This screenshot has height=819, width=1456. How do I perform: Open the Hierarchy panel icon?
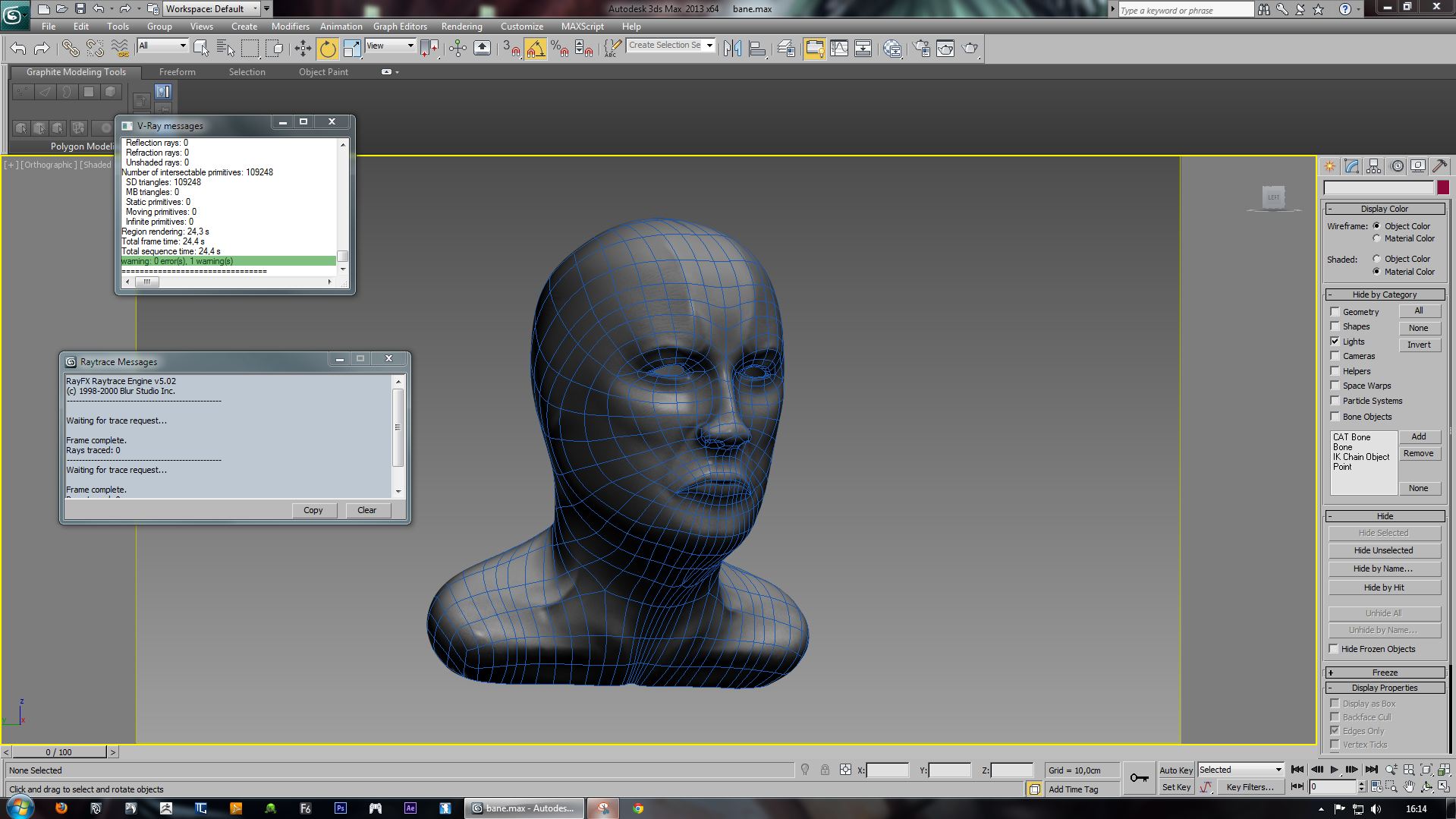point(1373,166)
